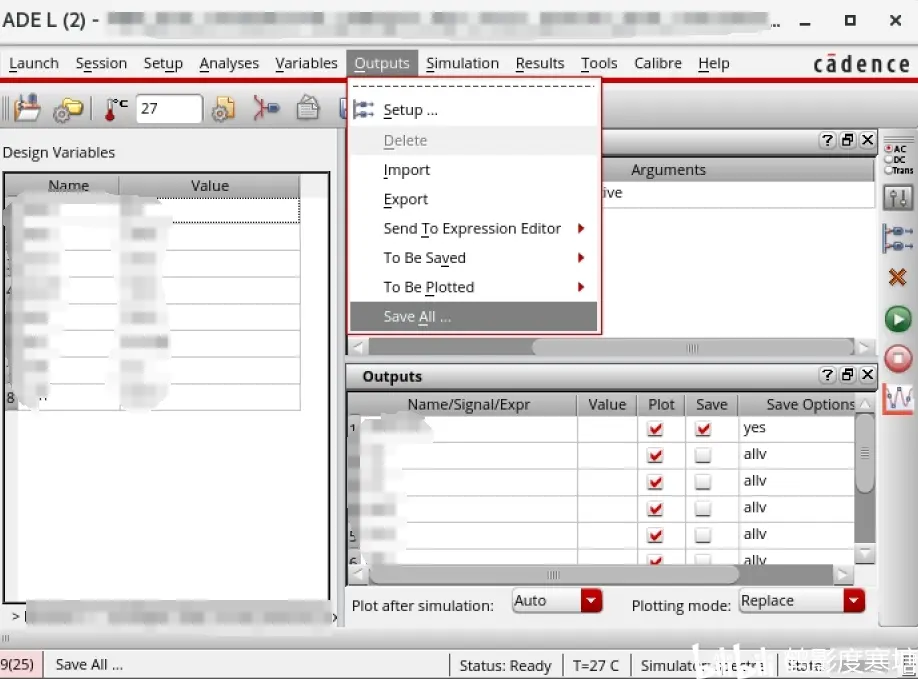
Task: Click Analyses panel scroll-right arrow
Action: pos(864,347)
